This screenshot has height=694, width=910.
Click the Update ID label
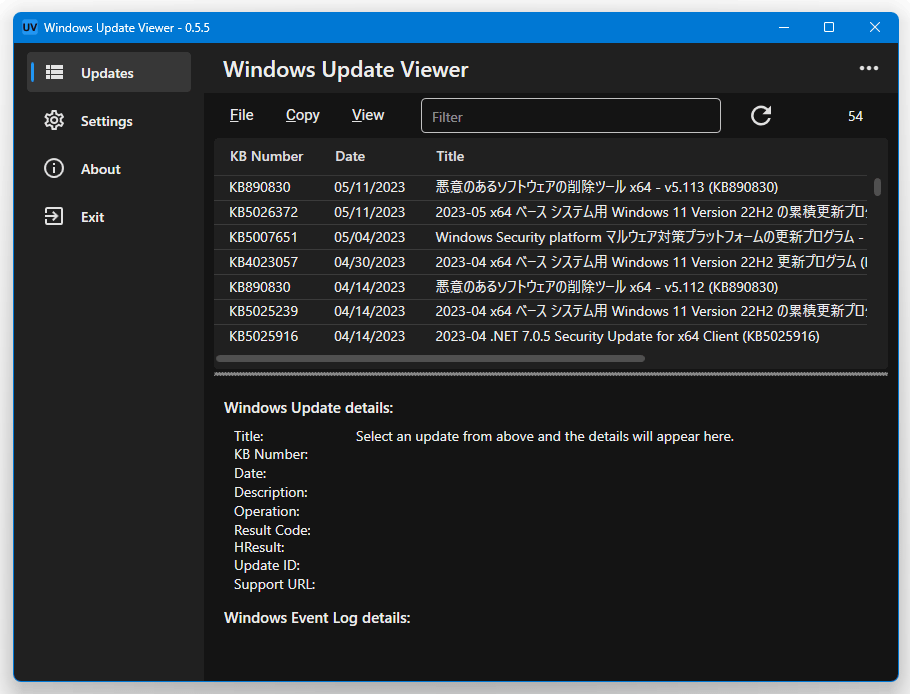(x=266, y=565)
